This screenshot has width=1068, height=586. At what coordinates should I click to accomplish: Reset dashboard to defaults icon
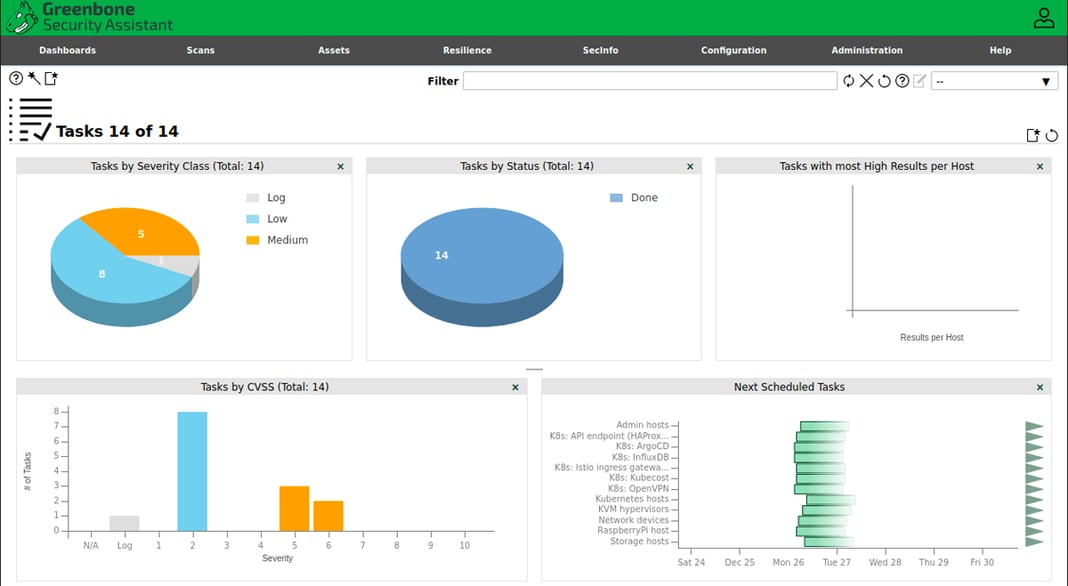(x=1052, y=136)
